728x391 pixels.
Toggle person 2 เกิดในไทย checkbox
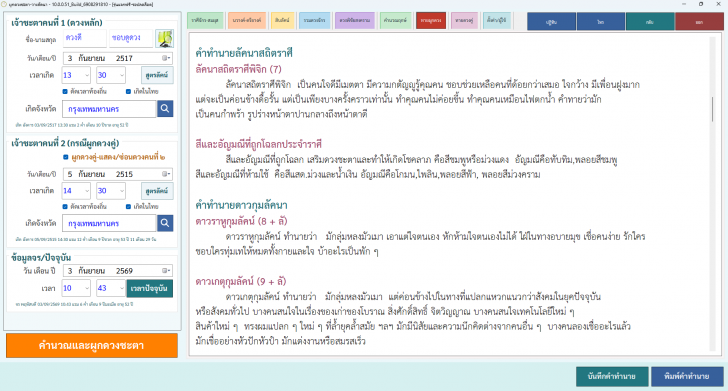129,207
